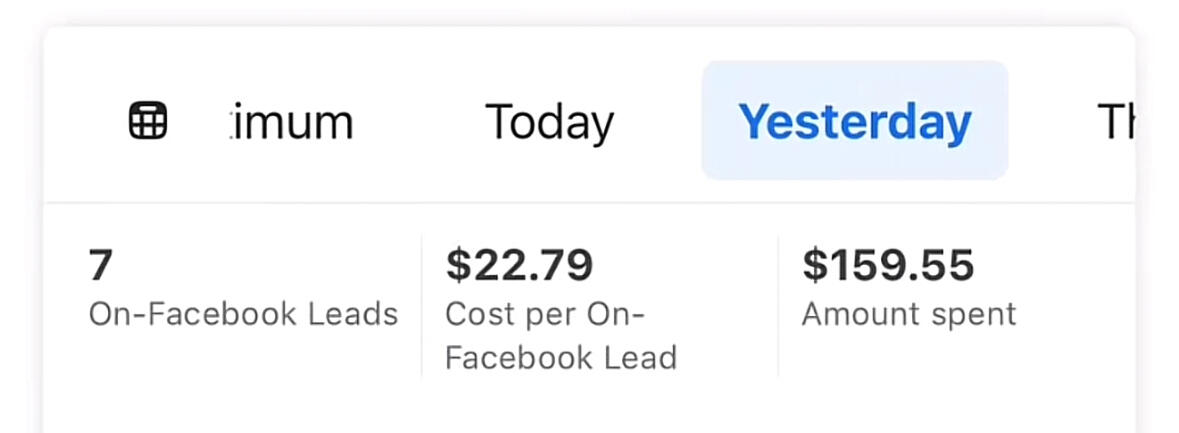
Task: Click the Amount spent label
Action: point(909,314)
